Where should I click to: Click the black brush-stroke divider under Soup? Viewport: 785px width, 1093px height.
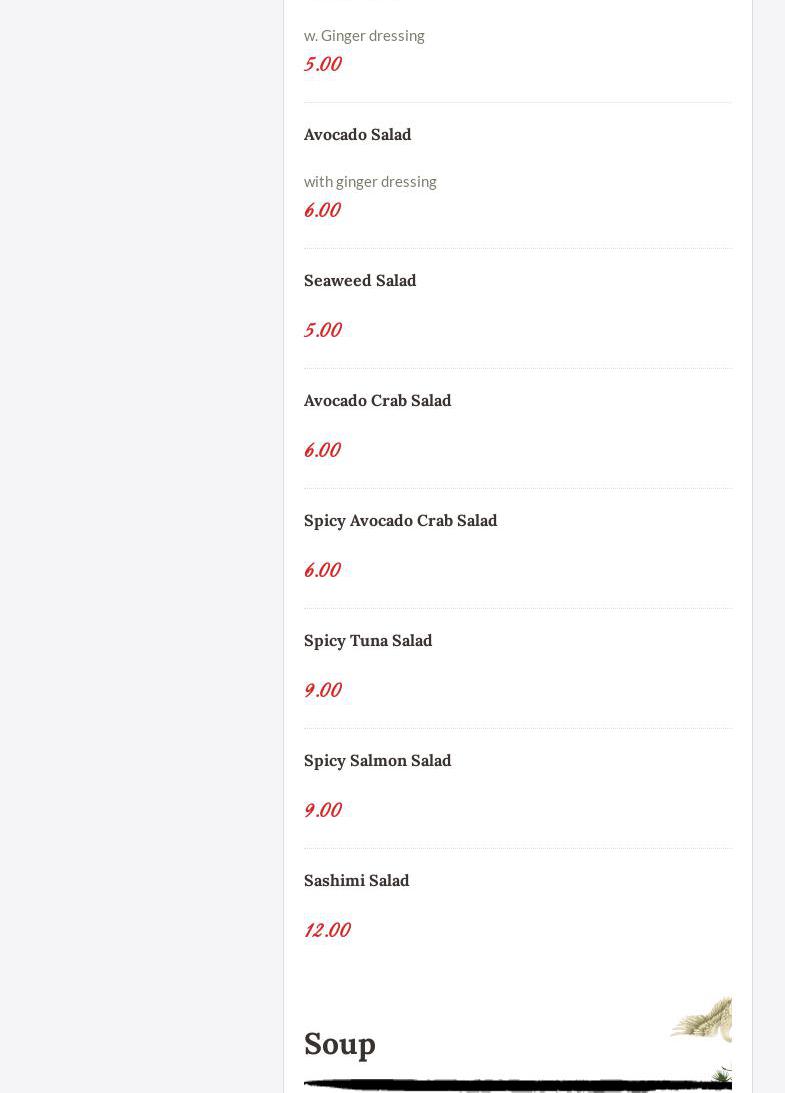point(500,1084)
